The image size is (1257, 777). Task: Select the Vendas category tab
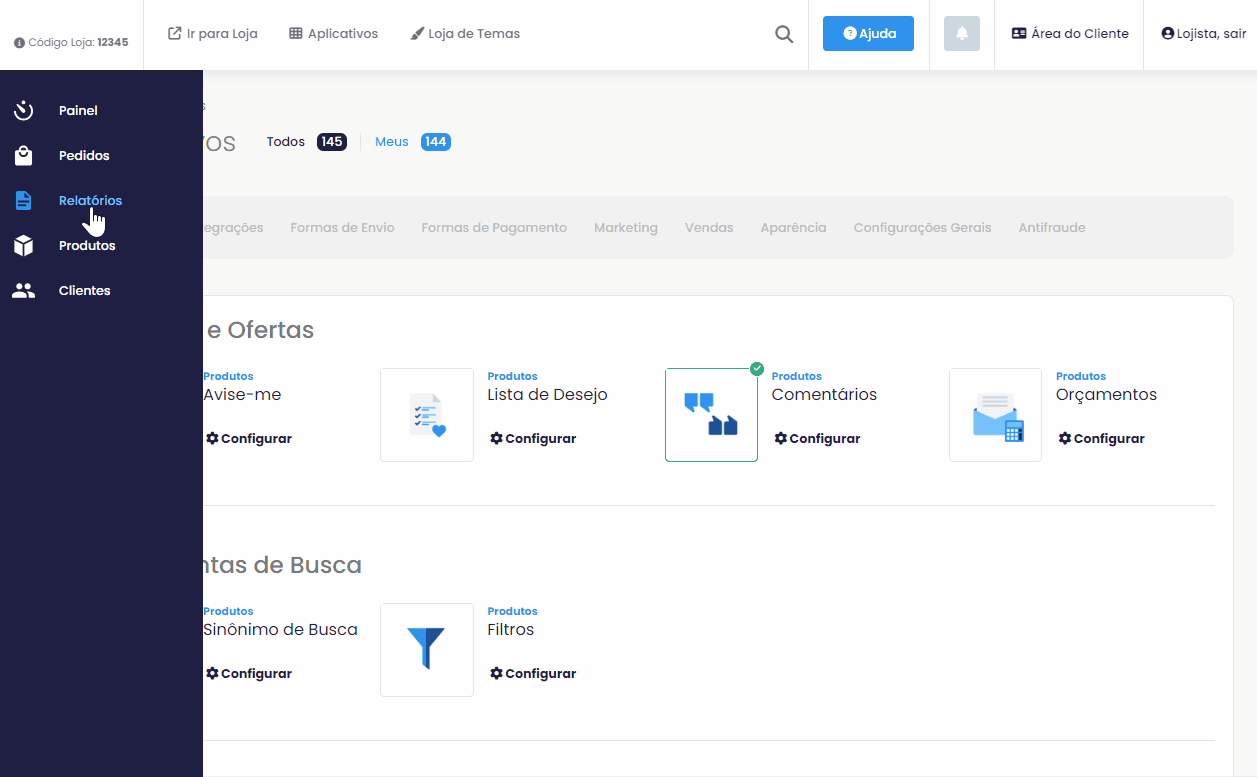pos(709,228)
